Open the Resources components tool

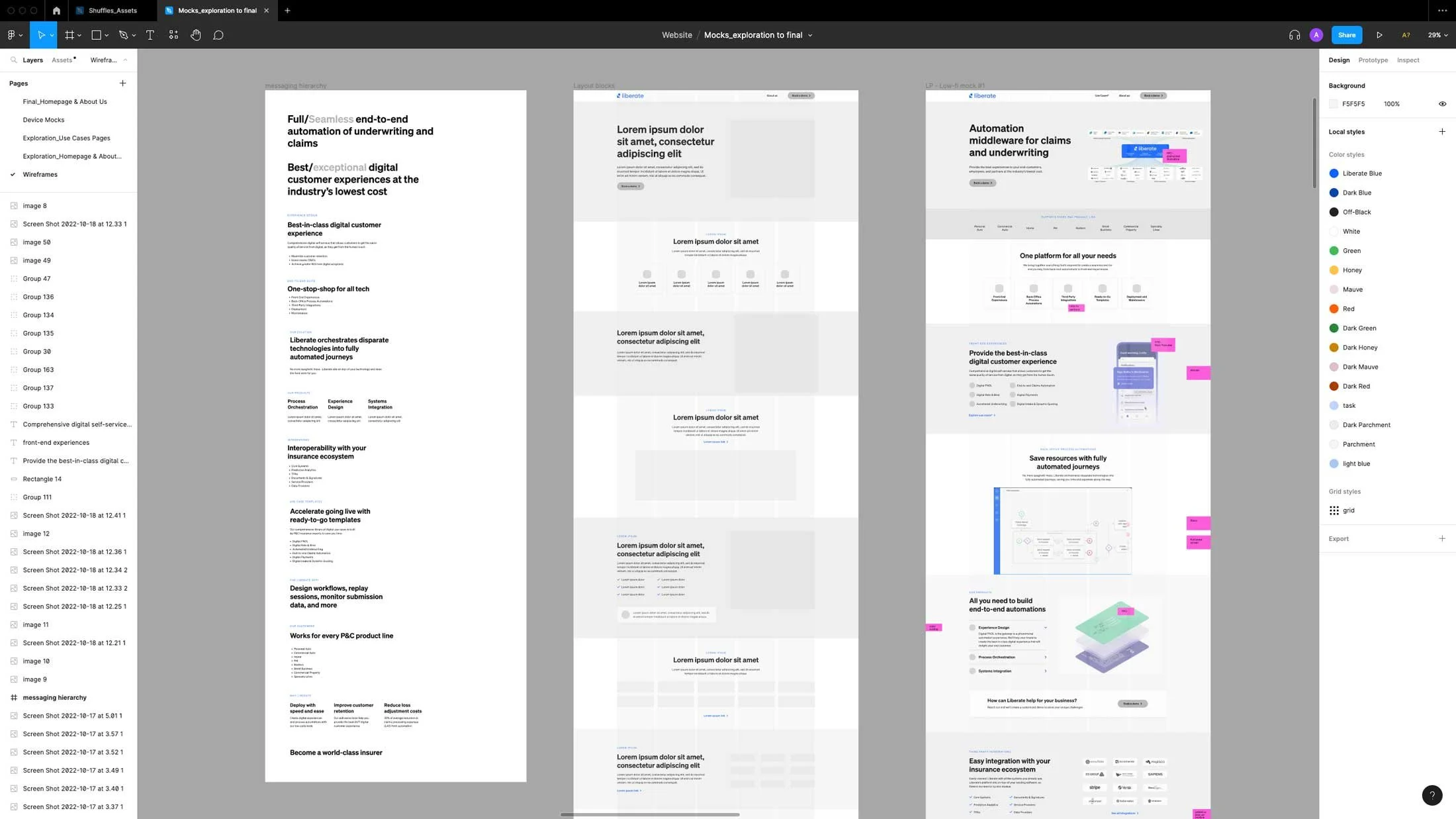coord(173,35)
